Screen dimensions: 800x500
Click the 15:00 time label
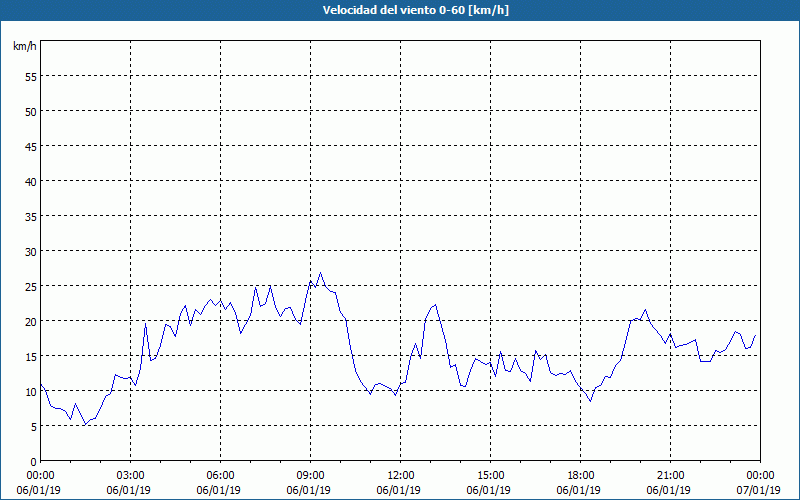(x=490, y=476)
